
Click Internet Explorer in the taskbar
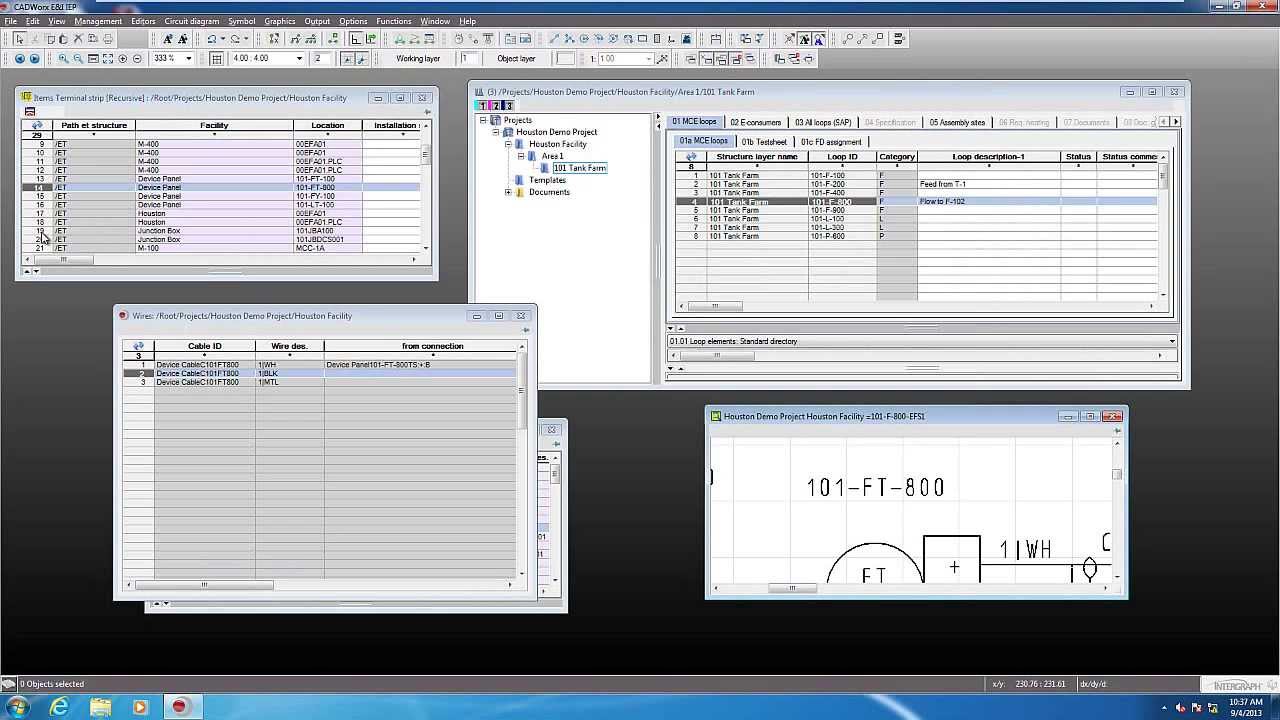point(60,706)
